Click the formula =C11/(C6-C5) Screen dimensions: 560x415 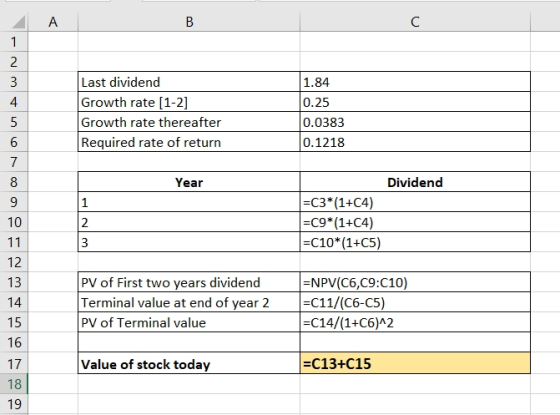[415, 302]
